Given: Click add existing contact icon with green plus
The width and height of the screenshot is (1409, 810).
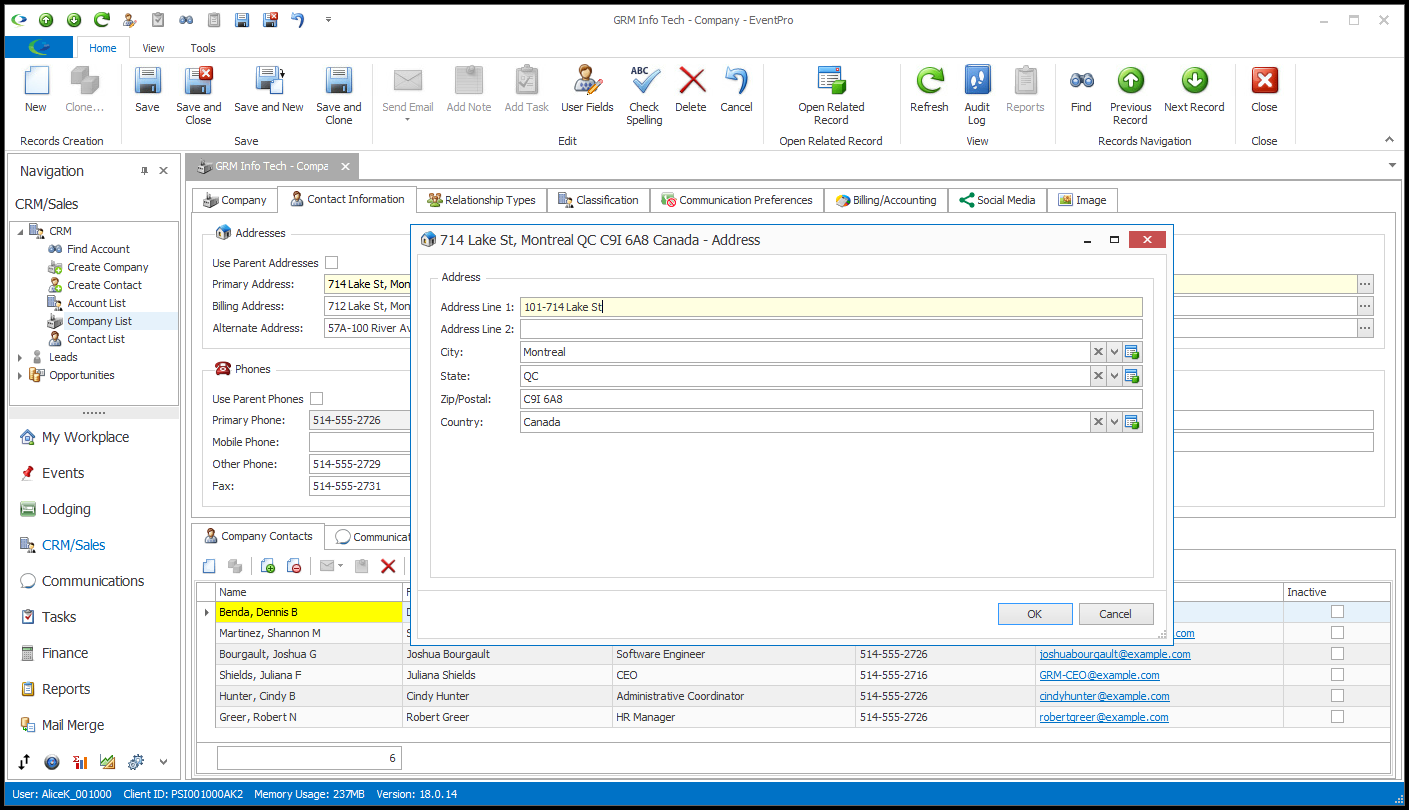Looking at the screenshot, I should point(268,566).
